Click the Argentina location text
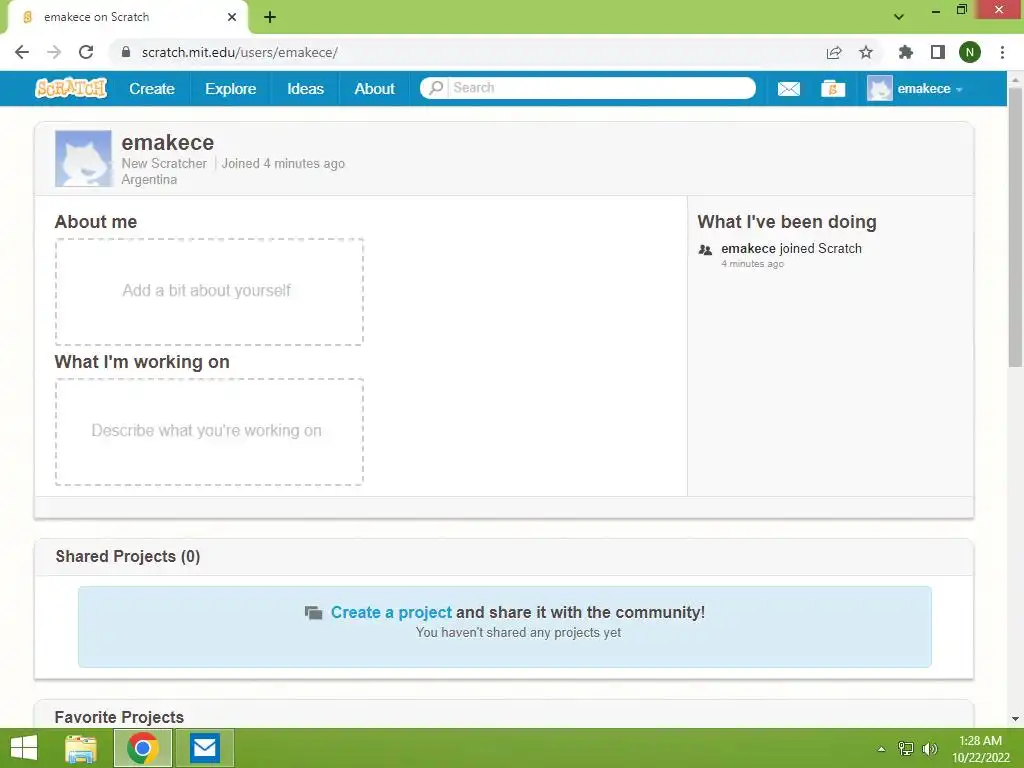The width and height of the screenshot is (1024, 768). click(149, 180)
